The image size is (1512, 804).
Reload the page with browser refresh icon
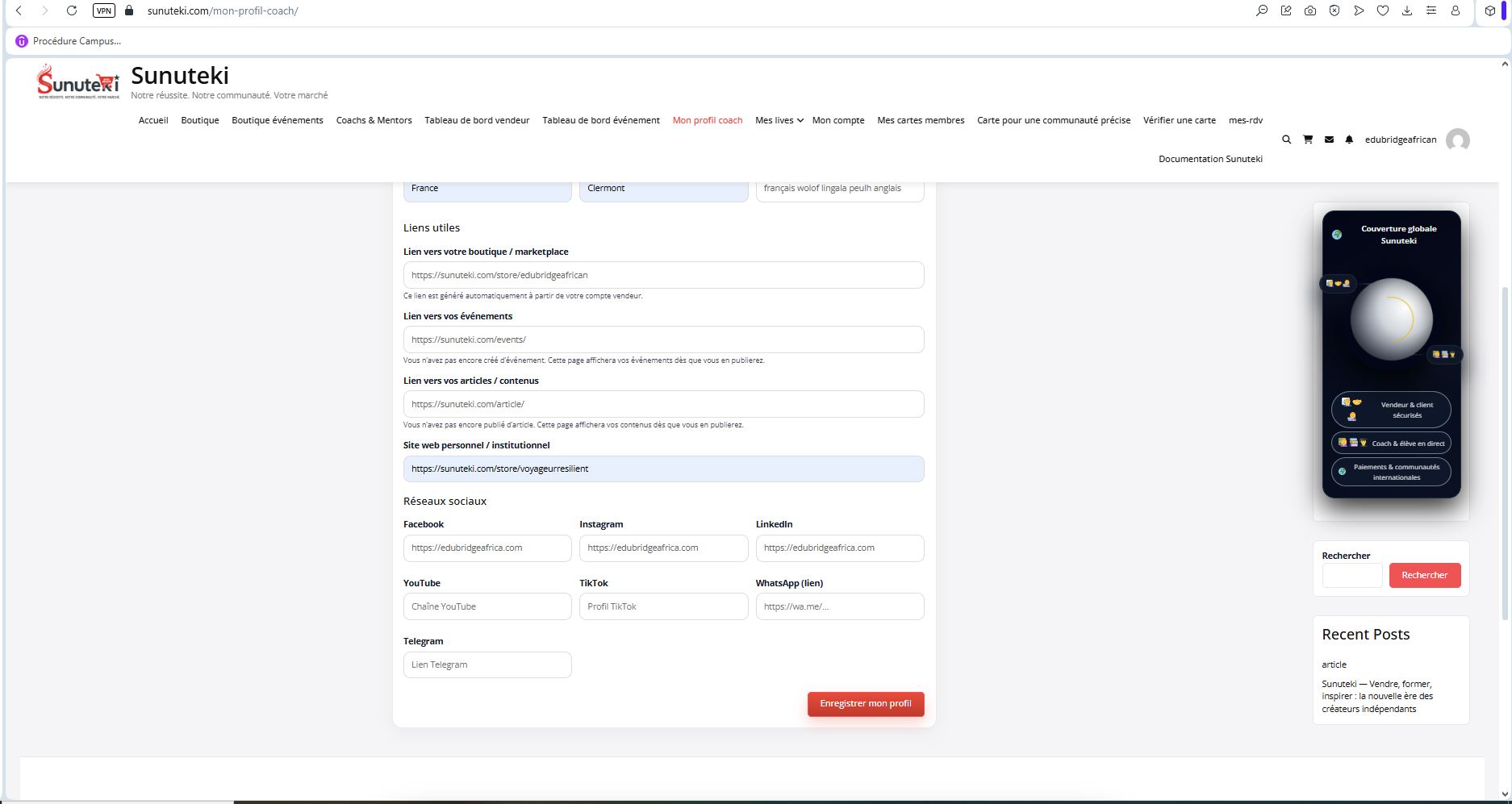pos(72,10)
